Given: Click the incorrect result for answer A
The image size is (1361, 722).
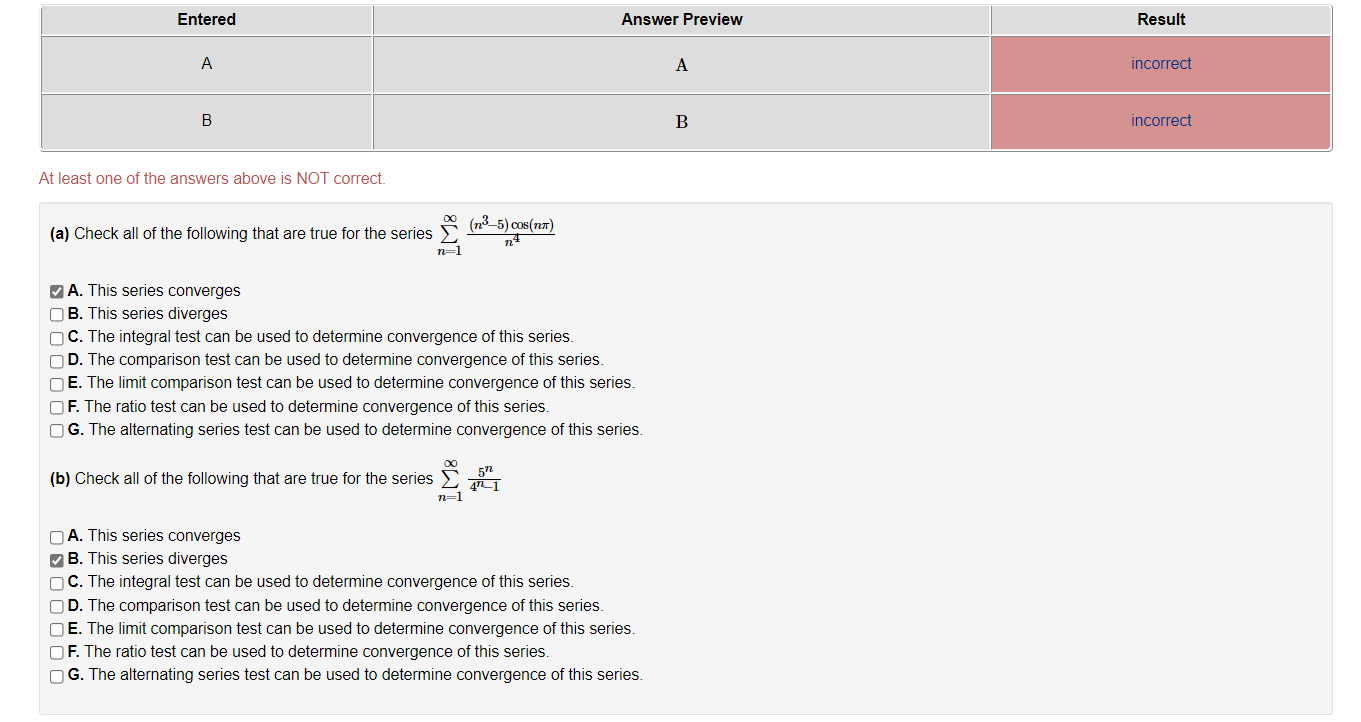Looking at the screenshot, I should 1160,63.
